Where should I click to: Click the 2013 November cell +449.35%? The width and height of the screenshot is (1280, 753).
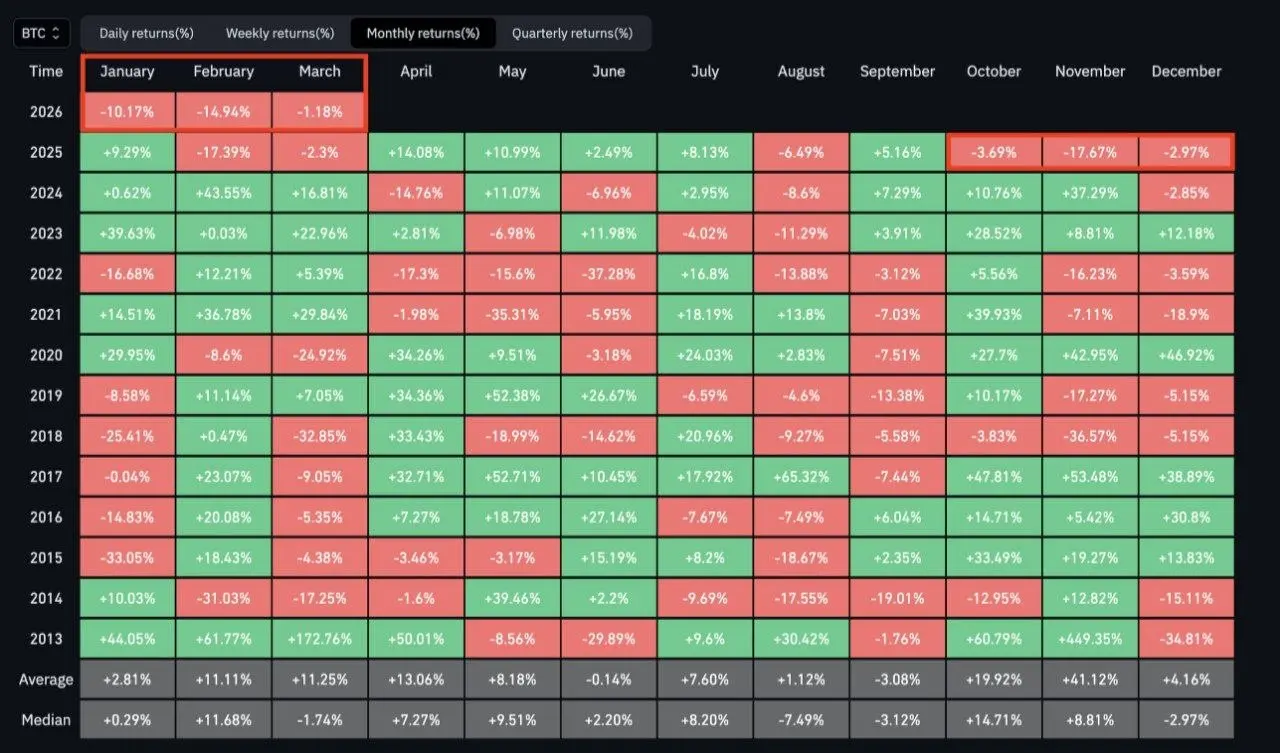1090,639
